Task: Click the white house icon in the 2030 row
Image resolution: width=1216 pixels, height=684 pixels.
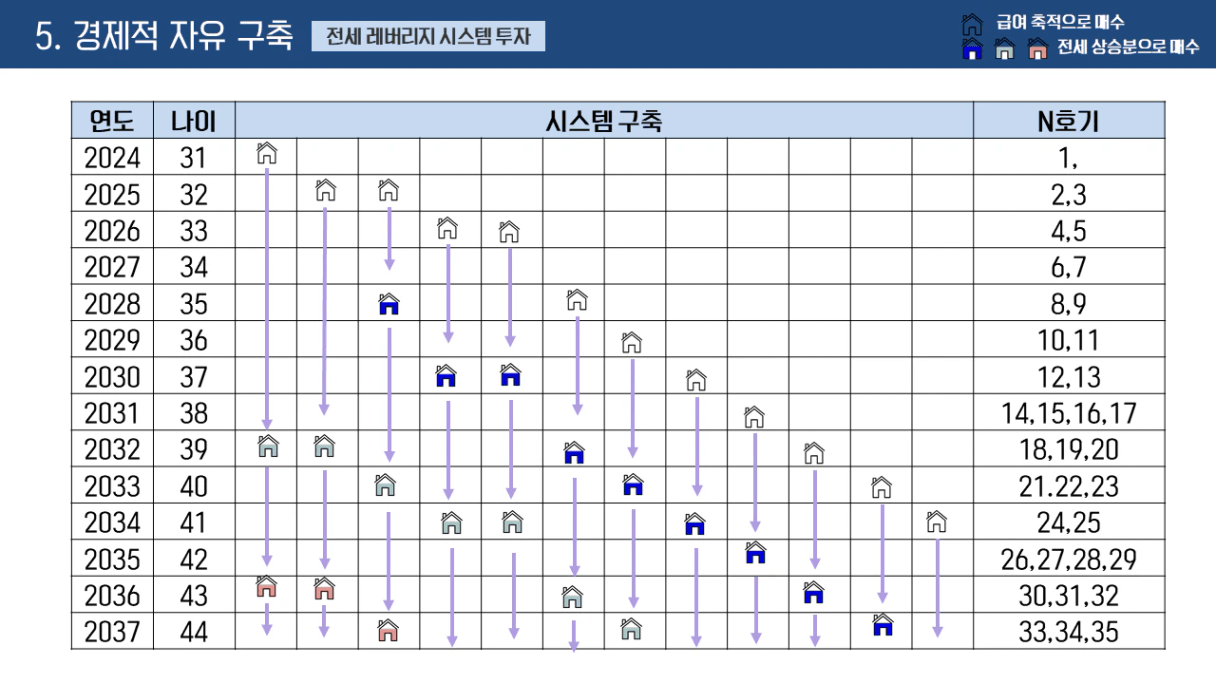Action: [696, 380]
